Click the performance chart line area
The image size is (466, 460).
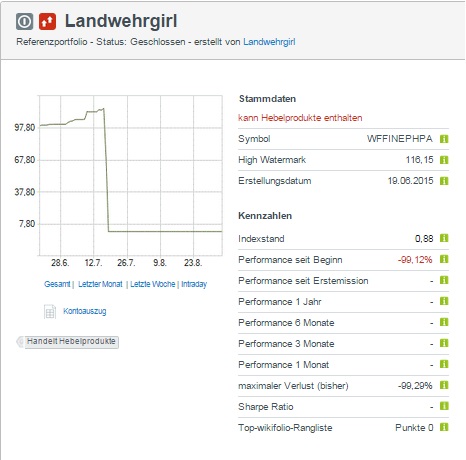pos(131,176)
